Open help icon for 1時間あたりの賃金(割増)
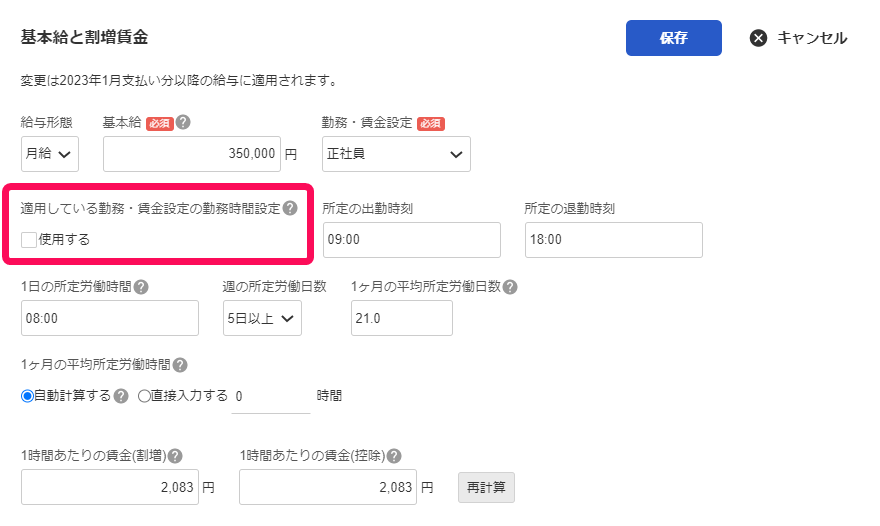 tap(175, 456)
